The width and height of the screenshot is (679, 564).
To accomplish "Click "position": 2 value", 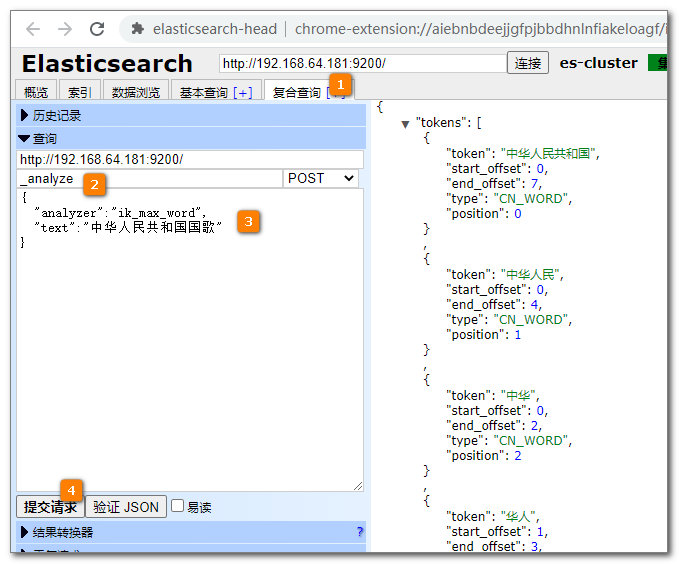I will (517, 456).
